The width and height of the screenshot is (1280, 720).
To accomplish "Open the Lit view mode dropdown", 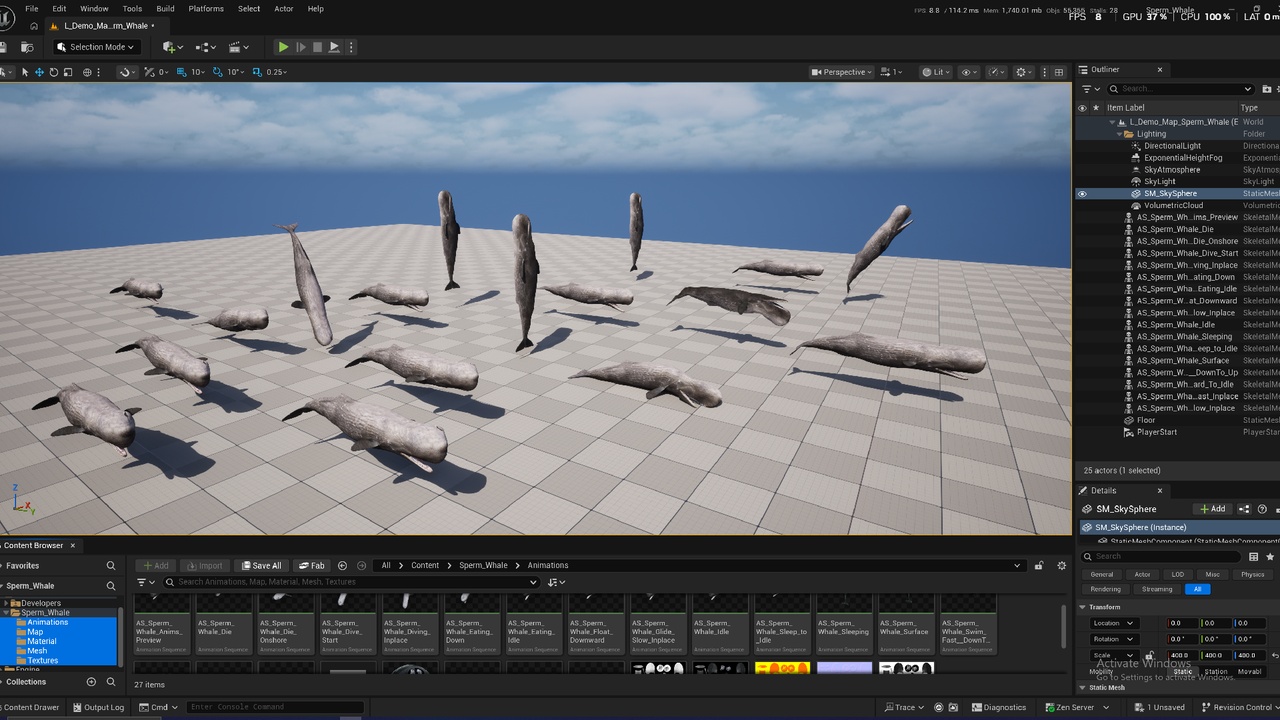I will click(936, 72).
